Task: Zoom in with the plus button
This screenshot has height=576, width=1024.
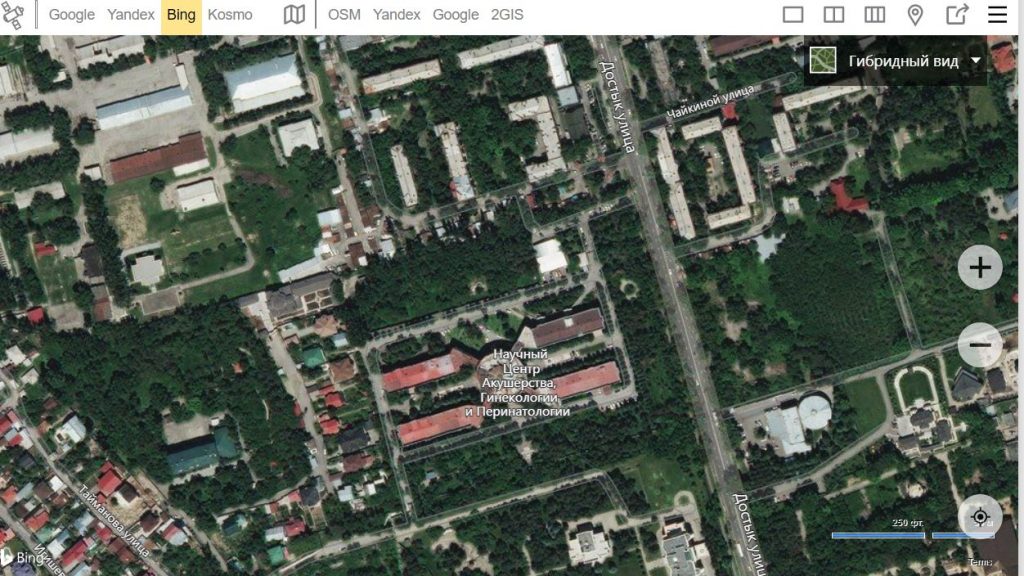Action: pos(980,267)
